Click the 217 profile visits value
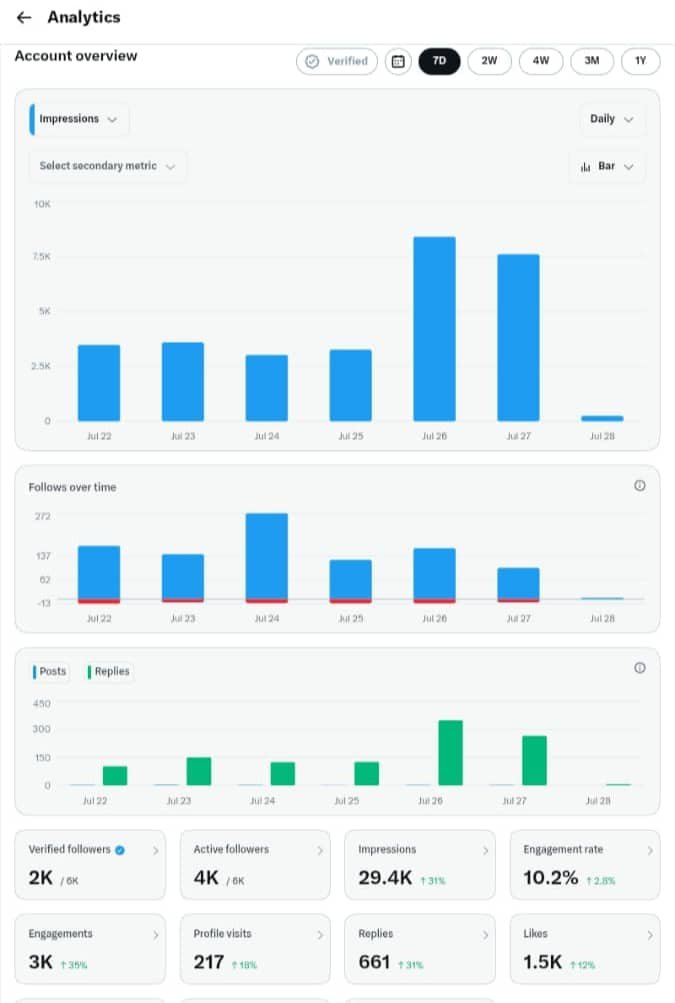The height and width of the screenshot is (1003, 675). [x=209, y=962]
